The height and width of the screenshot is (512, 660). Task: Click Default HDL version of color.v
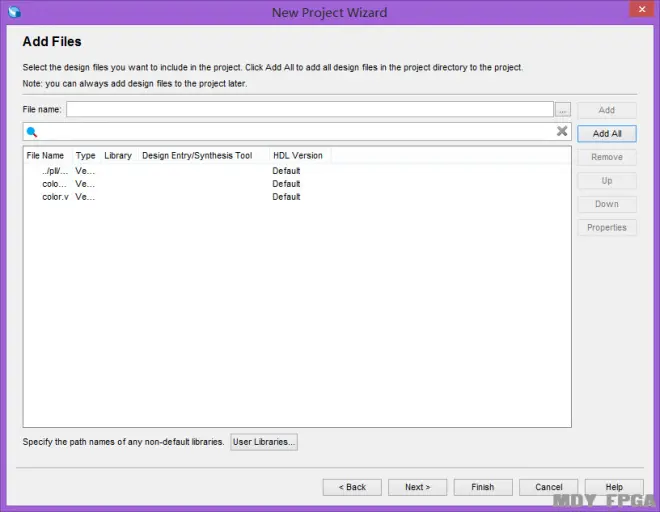[286, 197]
